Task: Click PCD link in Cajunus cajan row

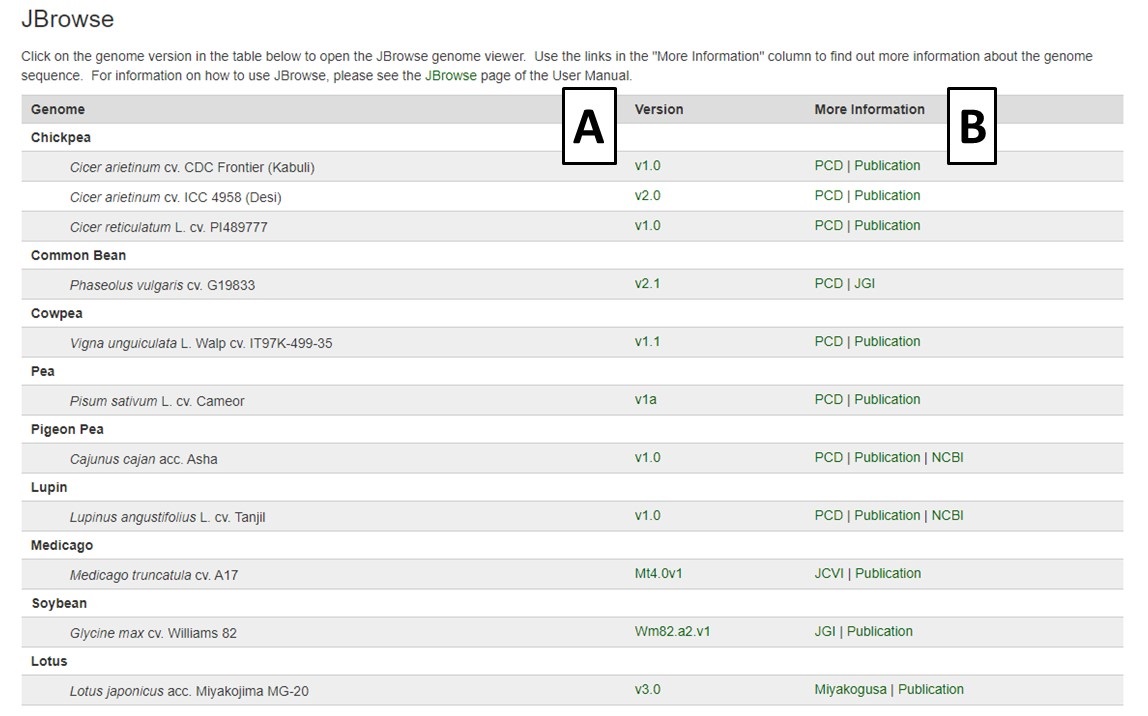Action: point(829,457)
